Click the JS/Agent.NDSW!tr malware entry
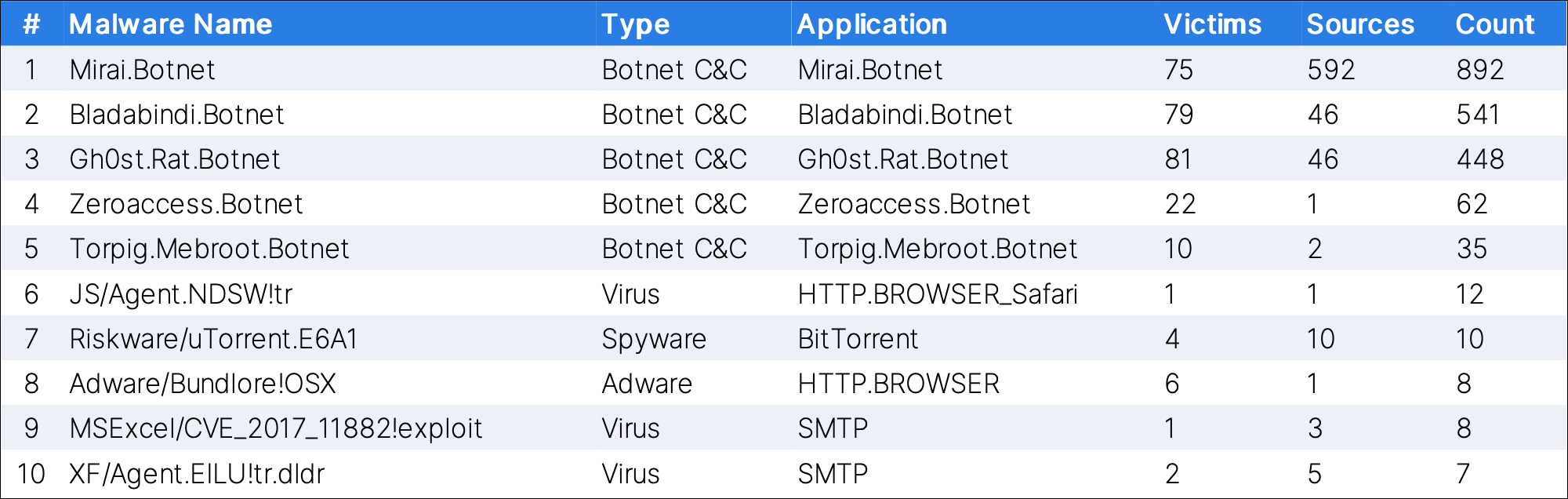The height and width of the screenshot is (499, 1568). tap(181, 294)
